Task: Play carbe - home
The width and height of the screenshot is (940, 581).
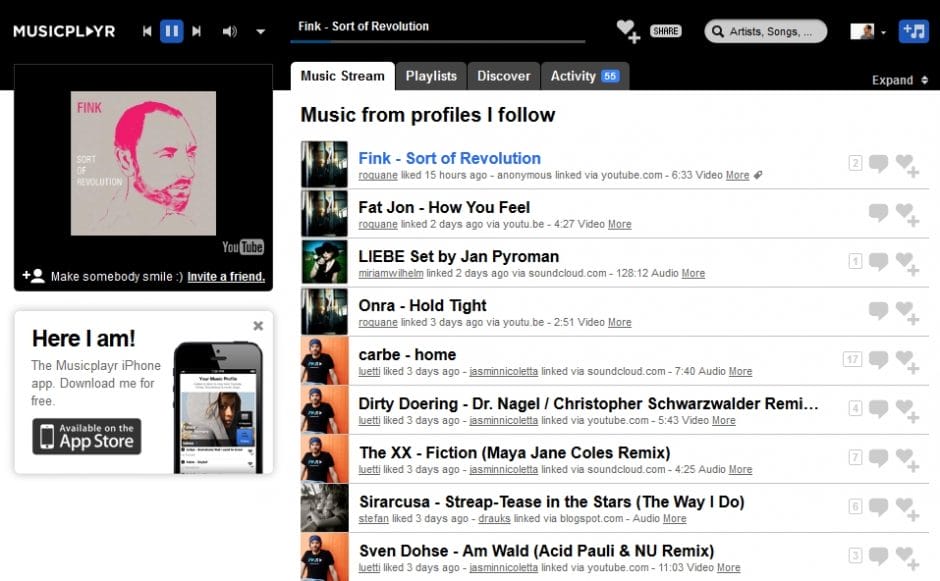Action: (x=407, y=355)
